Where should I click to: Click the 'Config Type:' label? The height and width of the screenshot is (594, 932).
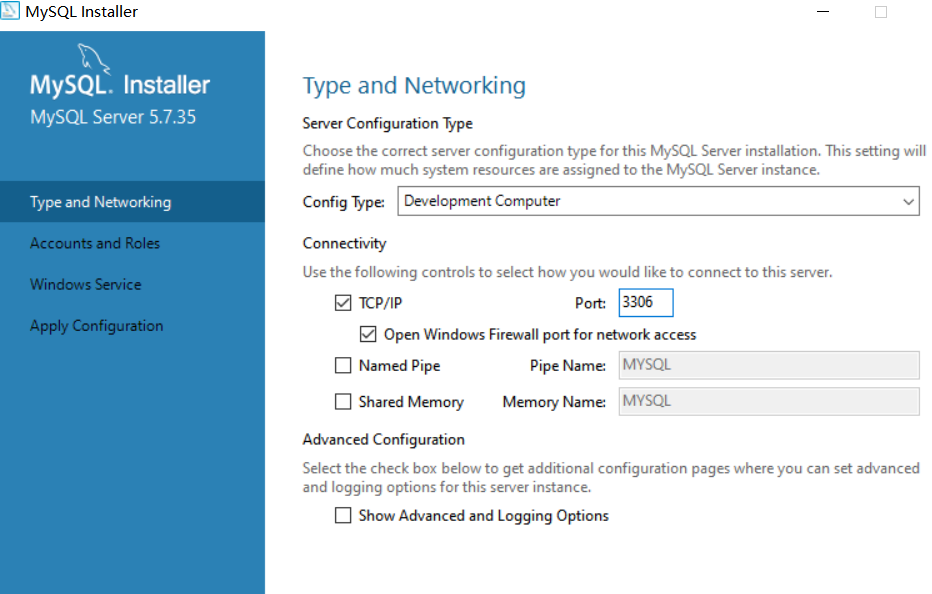(344, 202)
